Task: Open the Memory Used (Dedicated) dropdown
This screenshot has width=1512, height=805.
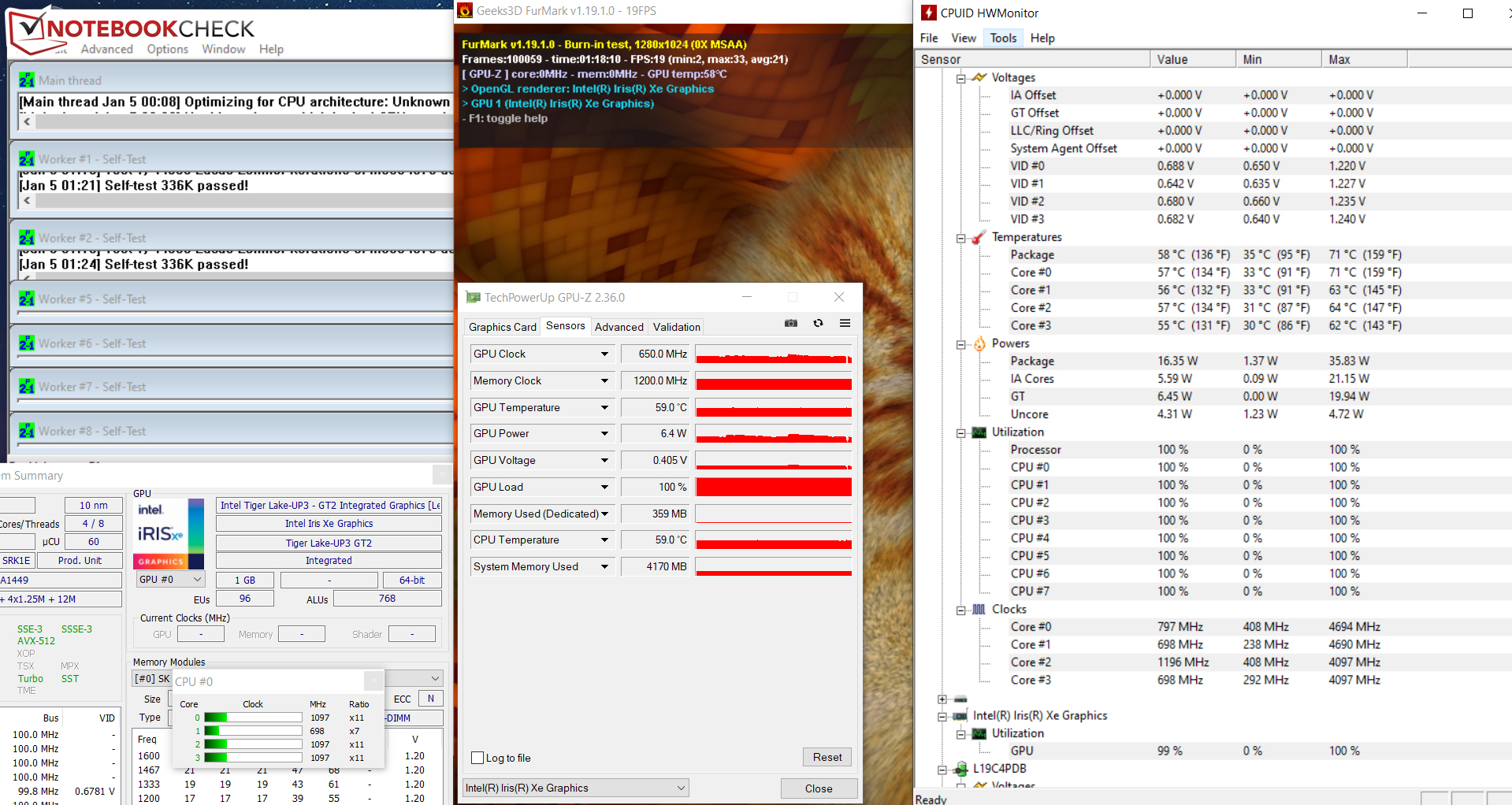Action: (604, 514)
